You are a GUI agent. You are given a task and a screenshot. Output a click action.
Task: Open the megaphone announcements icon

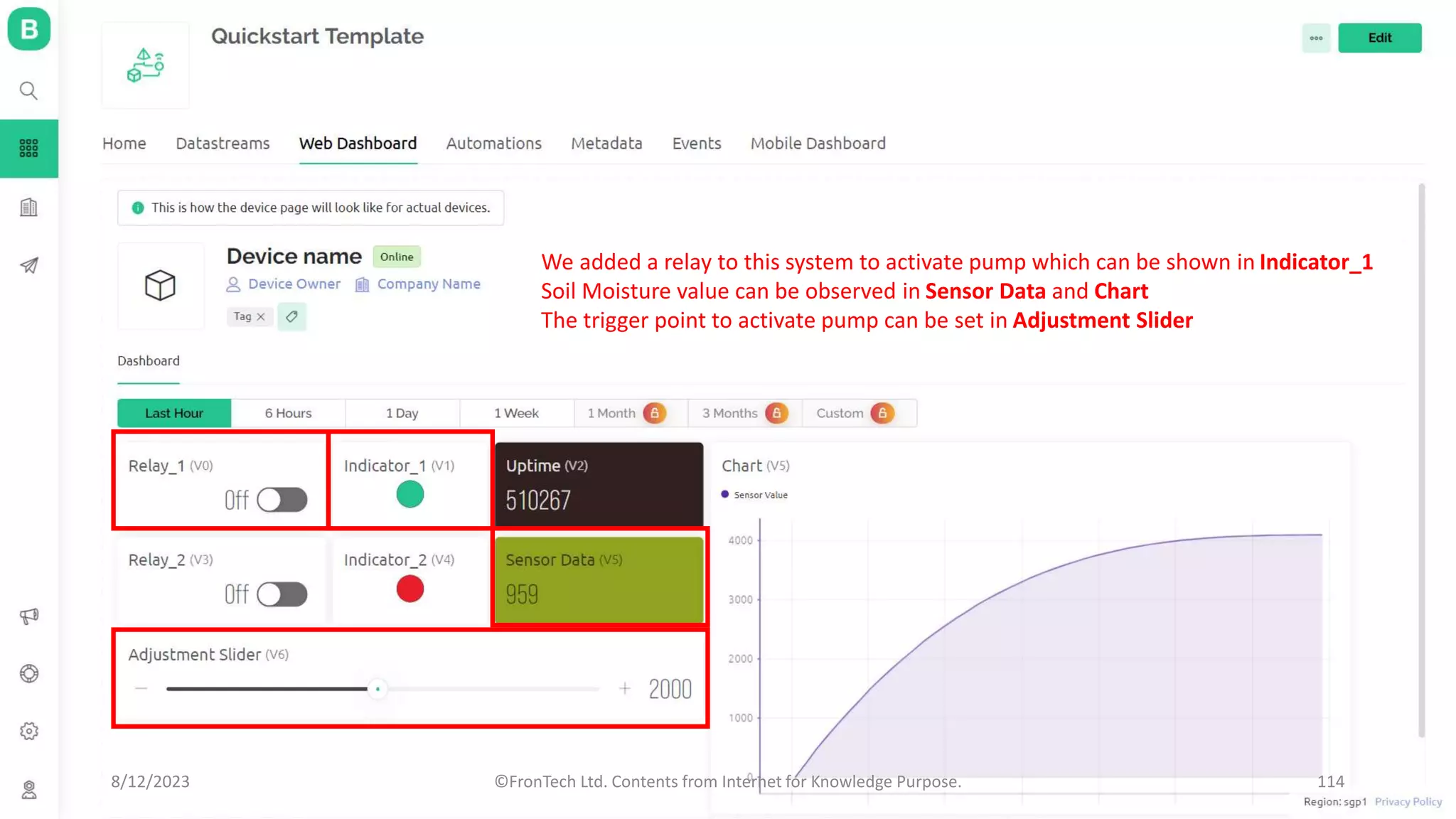click(x=28, y=616)
